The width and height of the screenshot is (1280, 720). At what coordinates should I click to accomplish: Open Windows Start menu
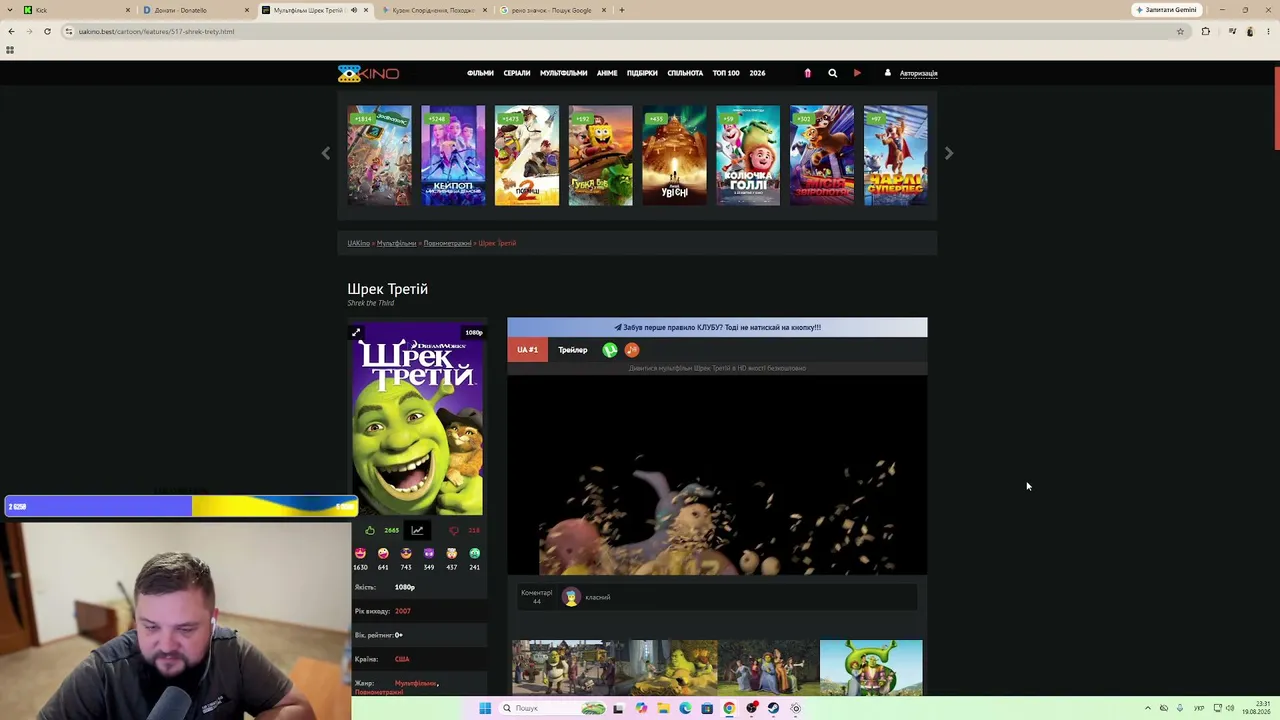(485, 708)
